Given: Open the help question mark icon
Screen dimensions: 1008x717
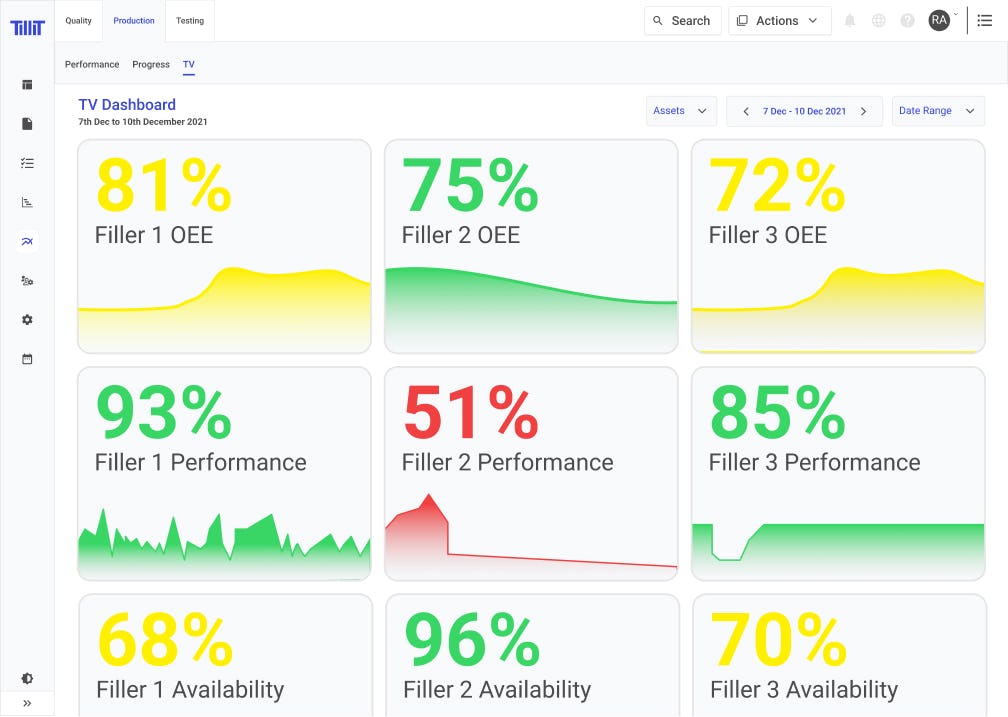Looking at the screenshot, I should pyautogui.click(x=908, y=21).
